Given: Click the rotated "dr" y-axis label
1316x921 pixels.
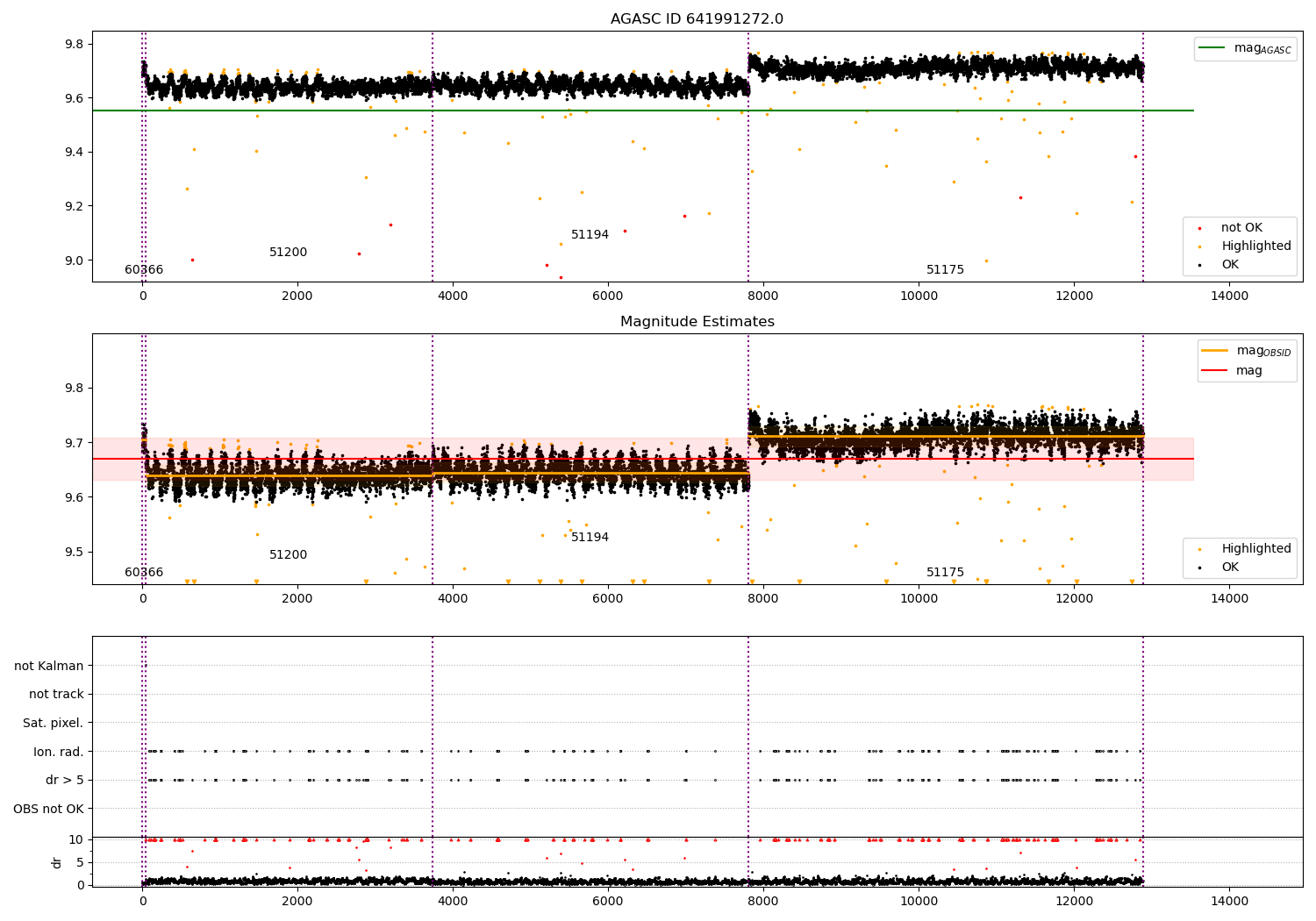Looking at the screenshot, I should tap(57, 862).
